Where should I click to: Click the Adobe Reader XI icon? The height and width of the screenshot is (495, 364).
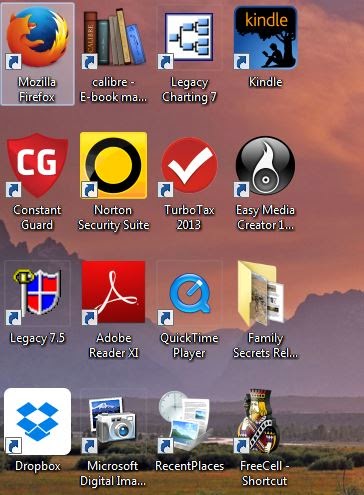pyautogui.click(x=113, y=292)
